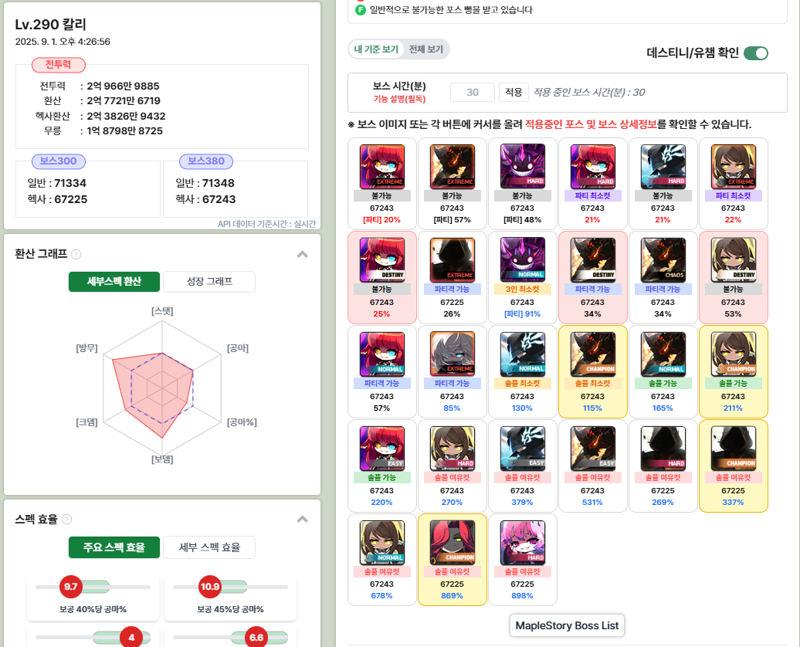800x647 pixels.
Task: Click the 보공 40%당 공마% slider at 9.7
Action: (x=93, y=587)
